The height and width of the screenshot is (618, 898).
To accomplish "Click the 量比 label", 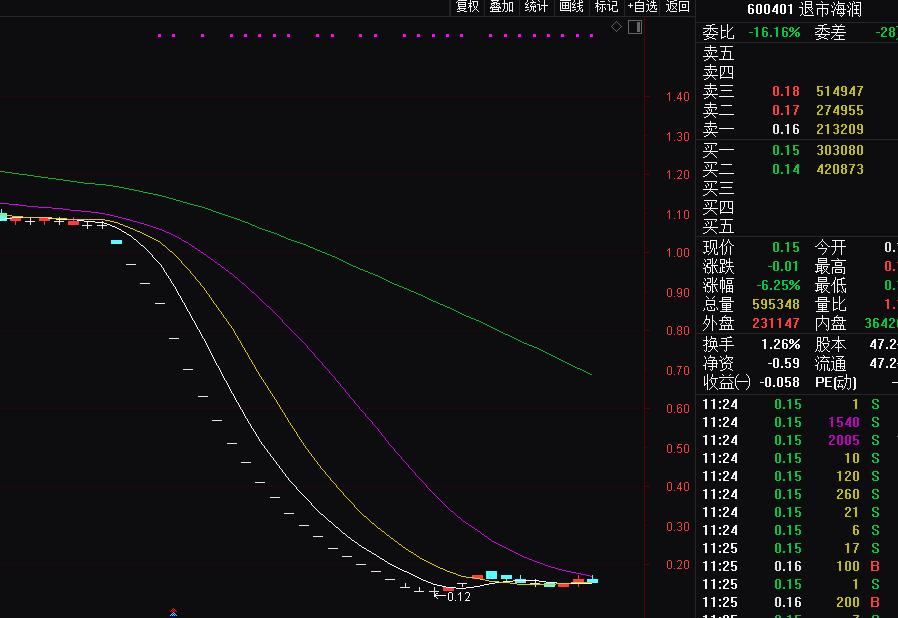I will (830, 304).
